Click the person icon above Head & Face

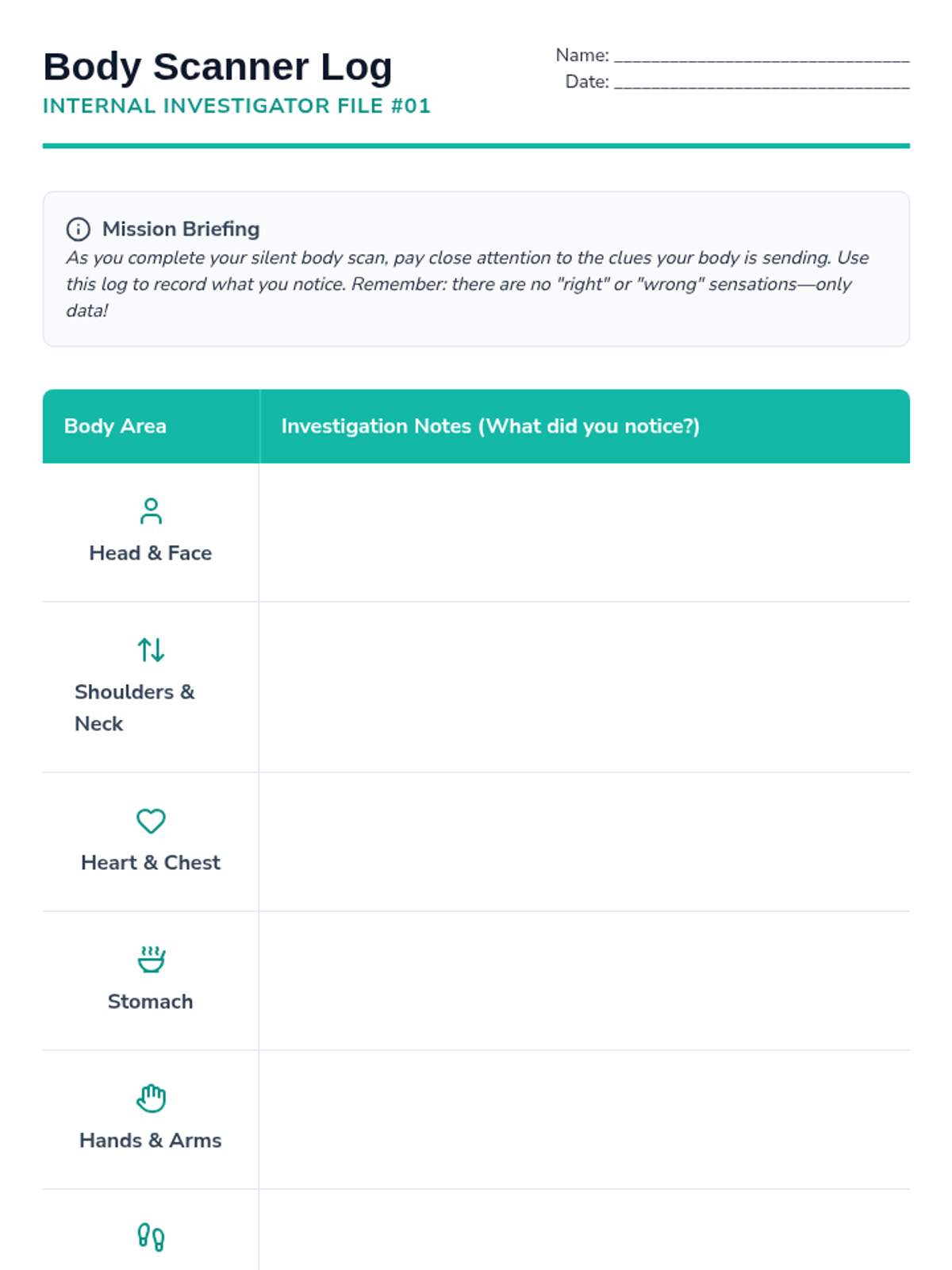point(151,511)
